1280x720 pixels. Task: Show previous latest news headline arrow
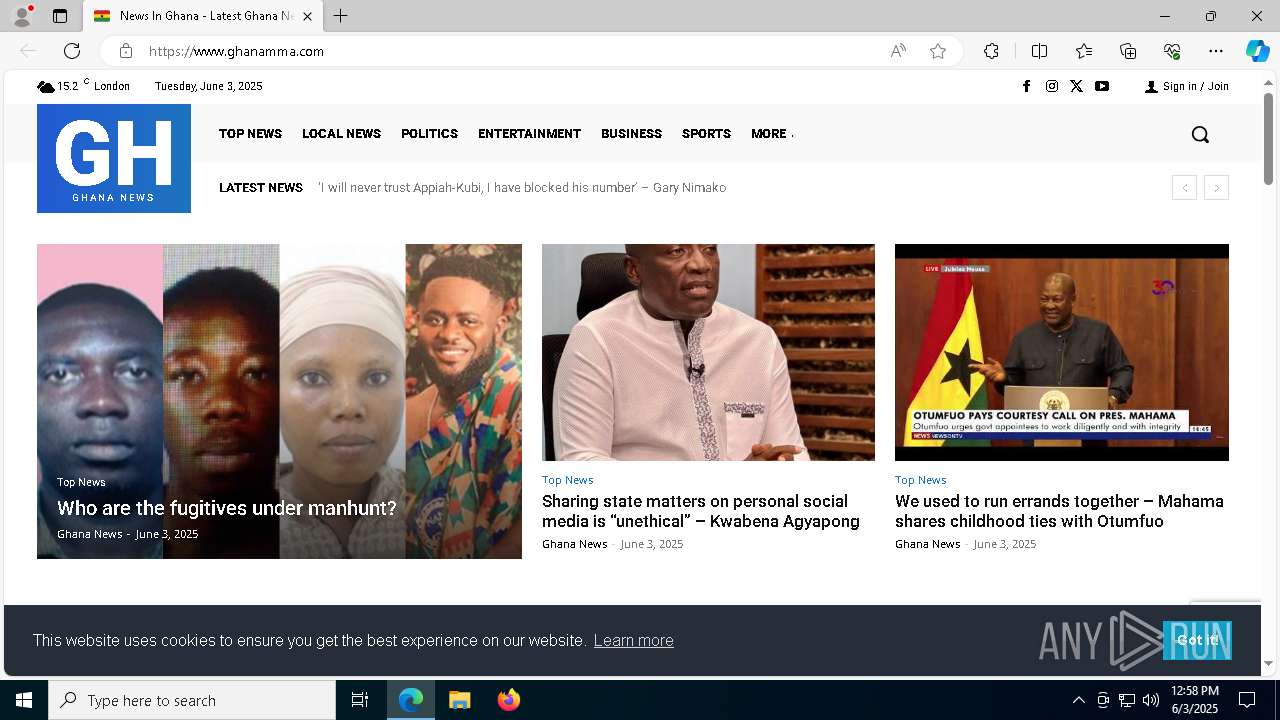point(1184,188)
